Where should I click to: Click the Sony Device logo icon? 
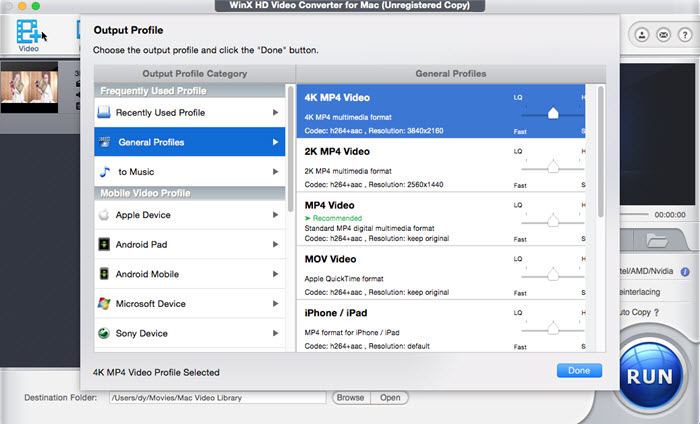click(x=104, y=333)
